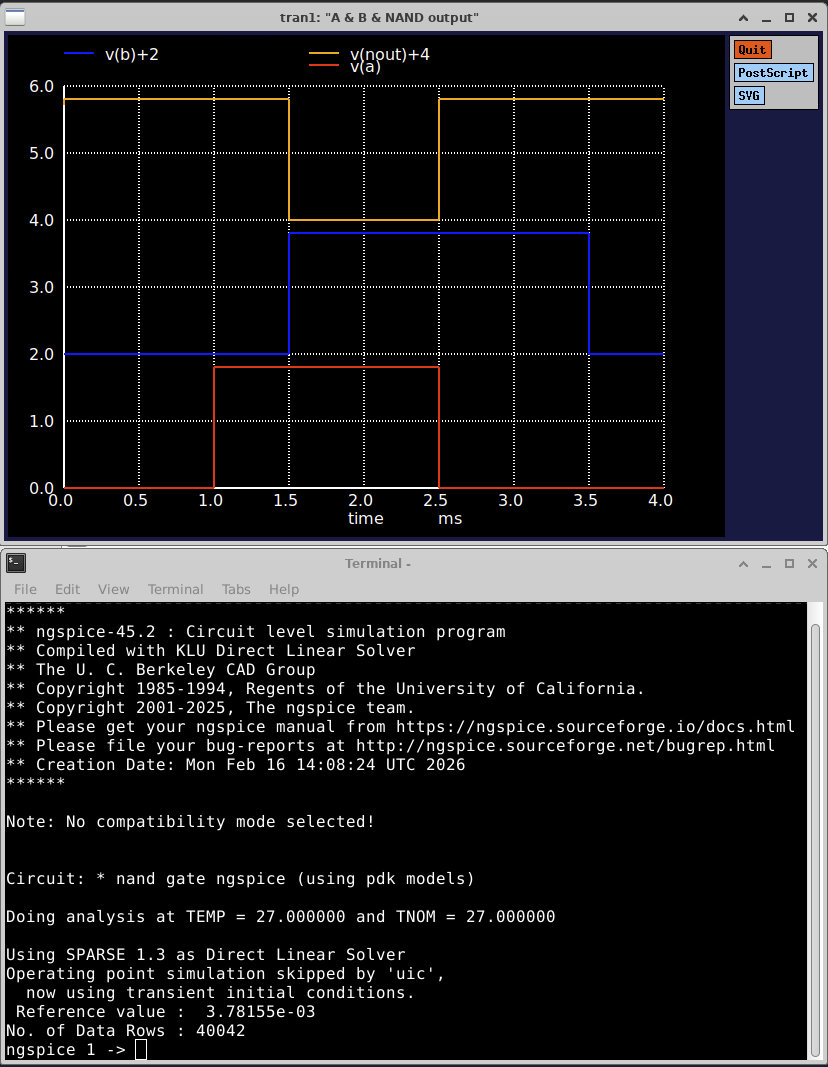This screenshot has width=828, height=1067.
Task: Click the shade arrow on the tran1 plot window
Action: [x=743, y=17]
